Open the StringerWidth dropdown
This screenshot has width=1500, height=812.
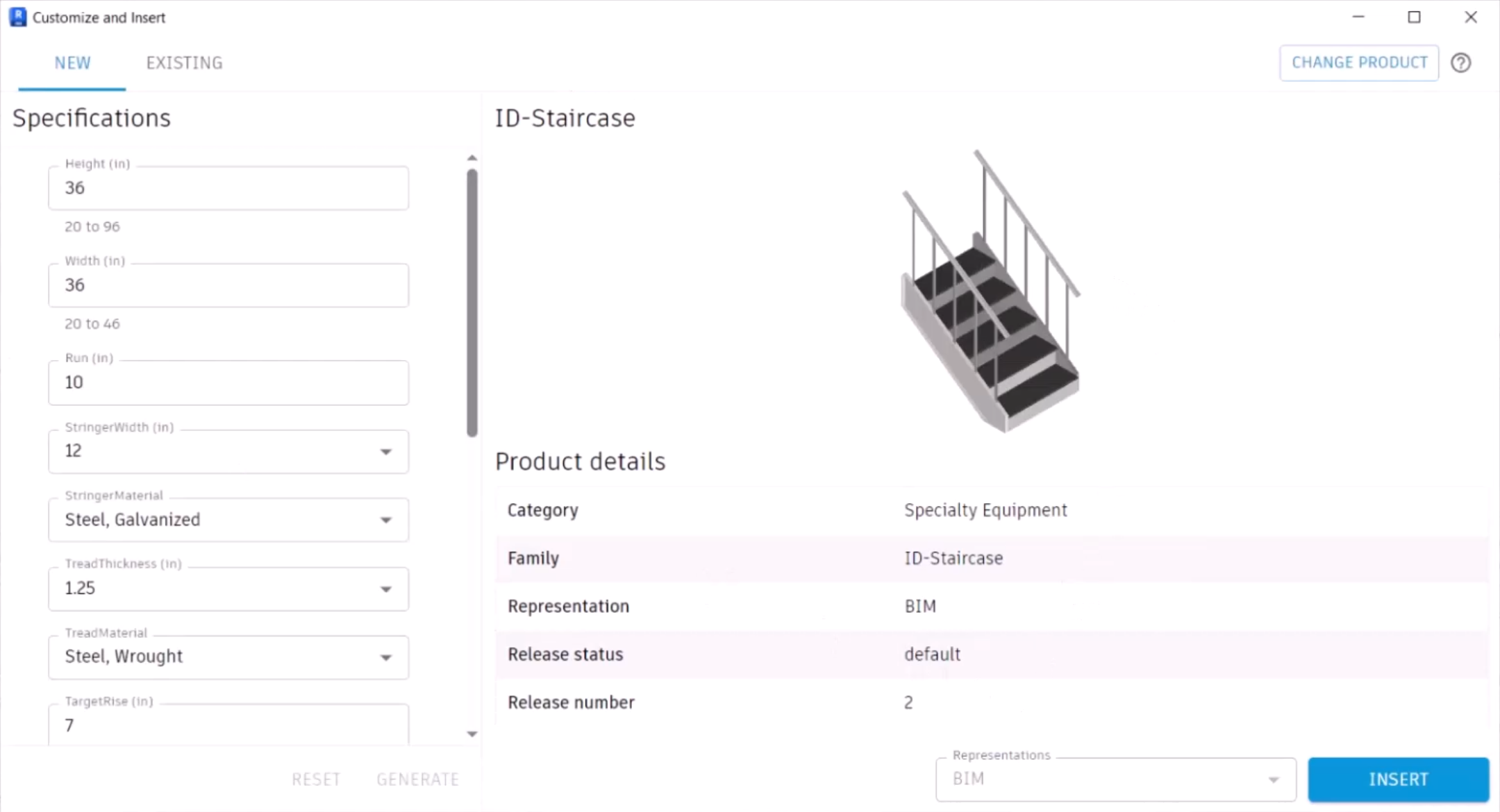coord(228,451)
